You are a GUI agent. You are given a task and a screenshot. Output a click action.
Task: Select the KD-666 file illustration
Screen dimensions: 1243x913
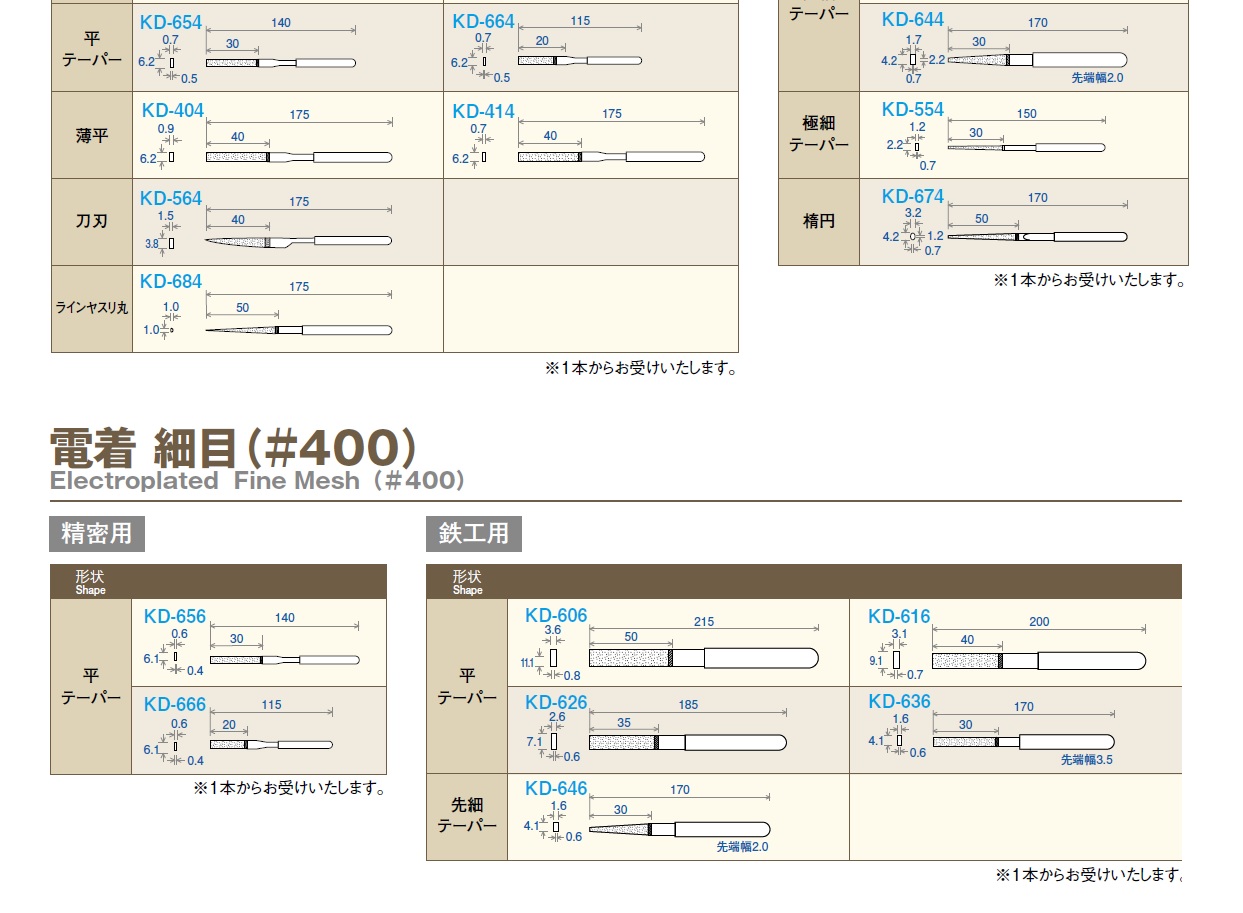(271, 745)
